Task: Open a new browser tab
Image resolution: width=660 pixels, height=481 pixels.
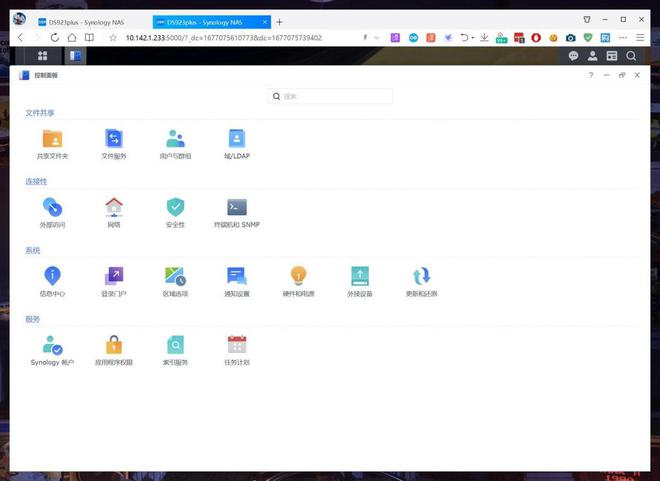Action: (279, 22)
